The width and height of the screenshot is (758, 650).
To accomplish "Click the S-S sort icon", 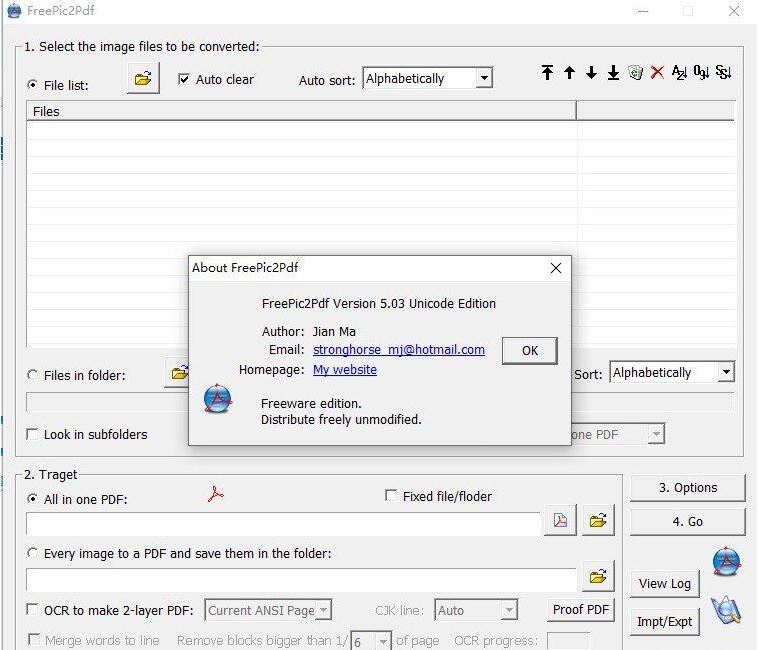I will coord(723,72).
